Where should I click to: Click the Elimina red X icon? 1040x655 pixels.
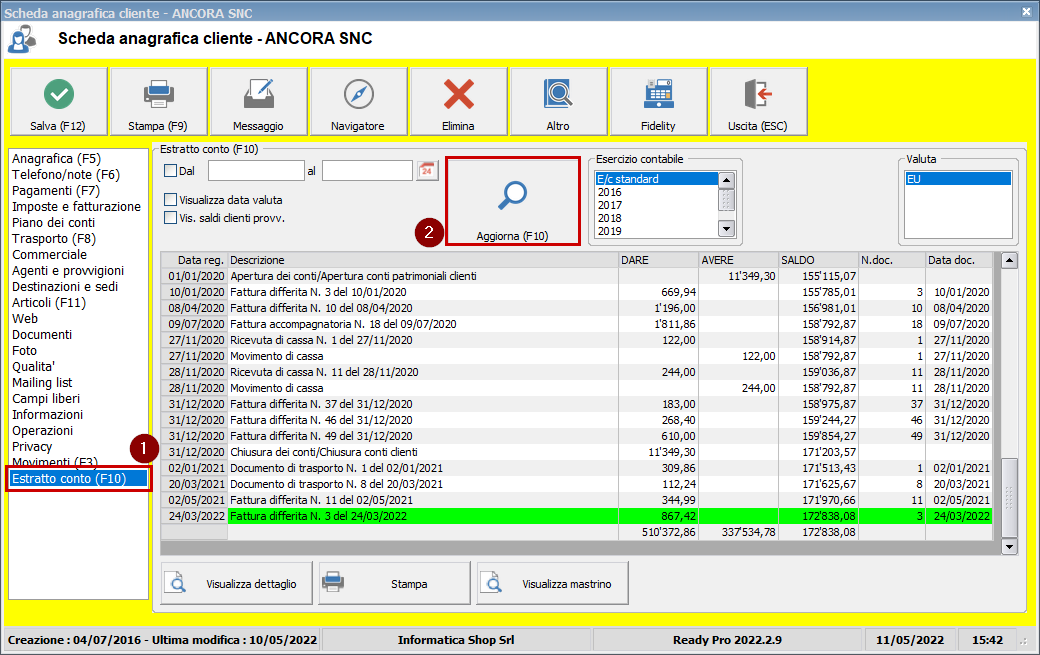click(x=457, y=92)
